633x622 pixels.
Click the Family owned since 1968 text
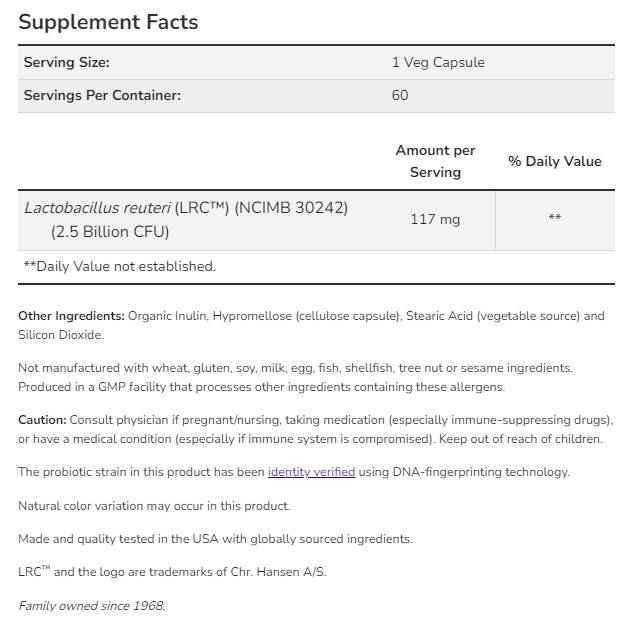pos(92,606)
